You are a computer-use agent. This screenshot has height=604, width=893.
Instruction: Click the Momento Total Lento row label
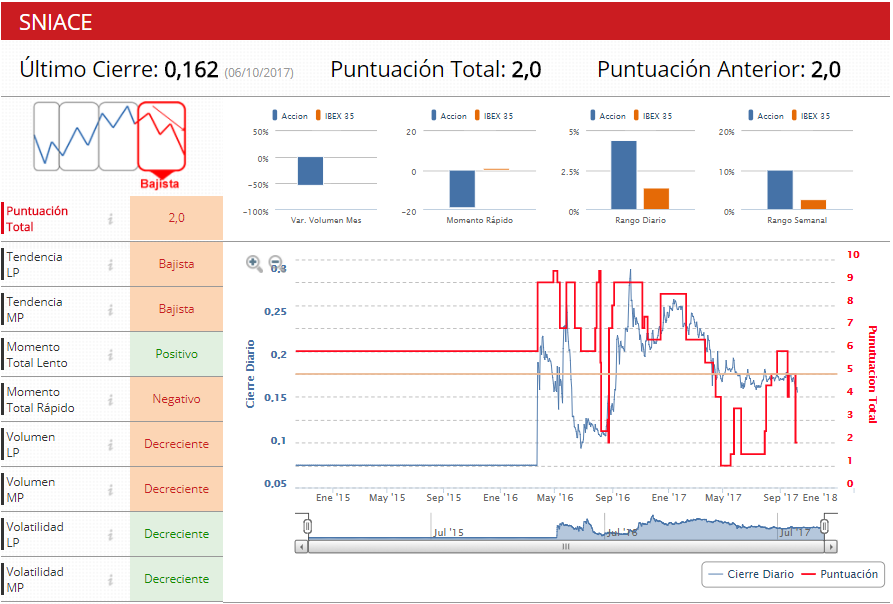tap(36, 355)
